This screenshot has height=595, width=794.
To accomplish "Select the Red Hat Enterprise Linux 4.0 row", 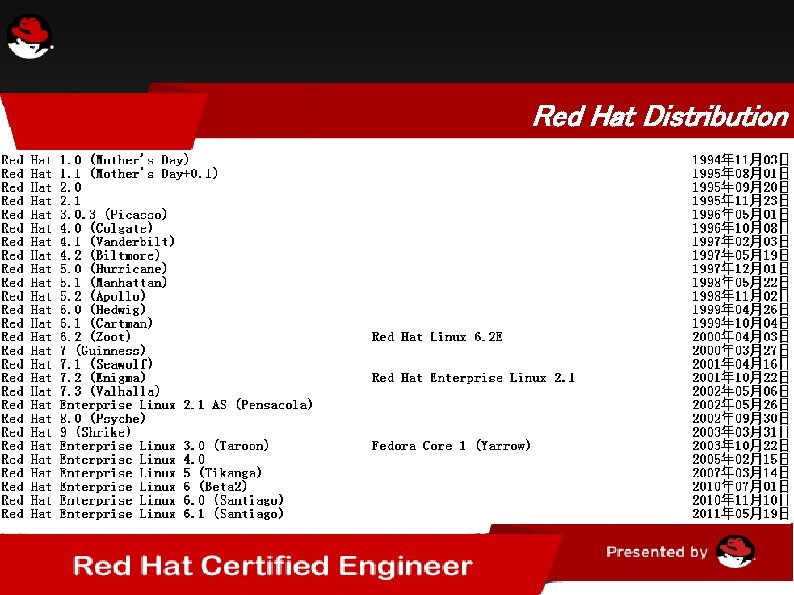I will pyautogui.click(x=103, y=459).
